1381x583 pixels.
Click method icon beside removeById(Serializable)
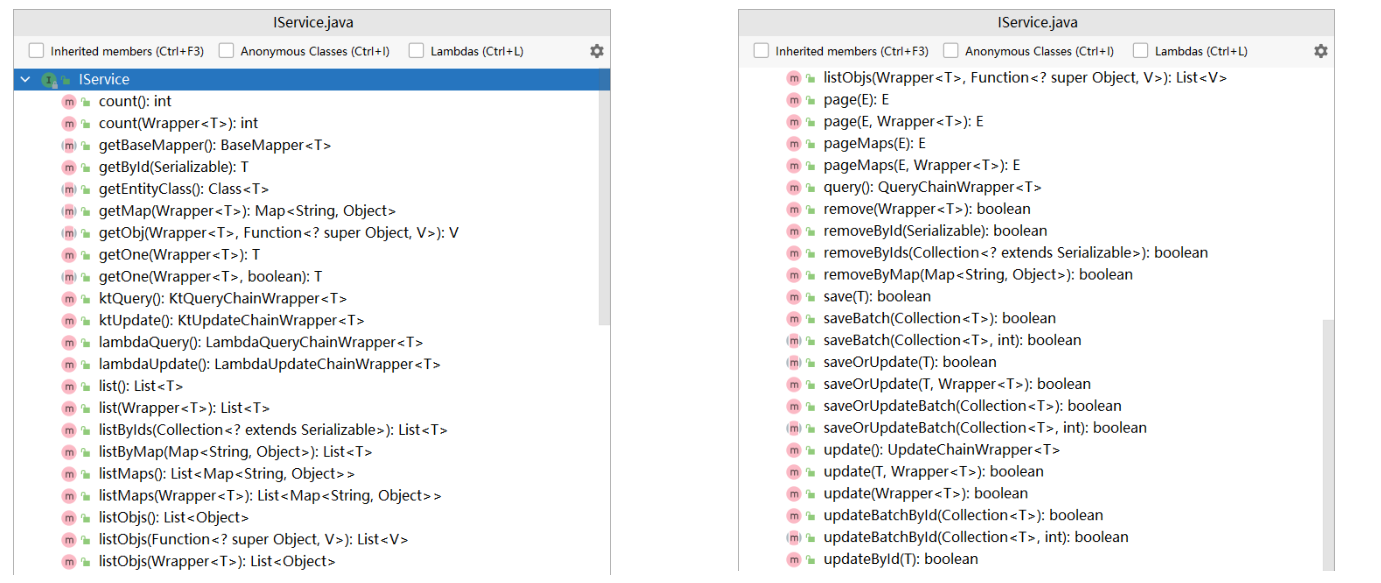point(794,231)
